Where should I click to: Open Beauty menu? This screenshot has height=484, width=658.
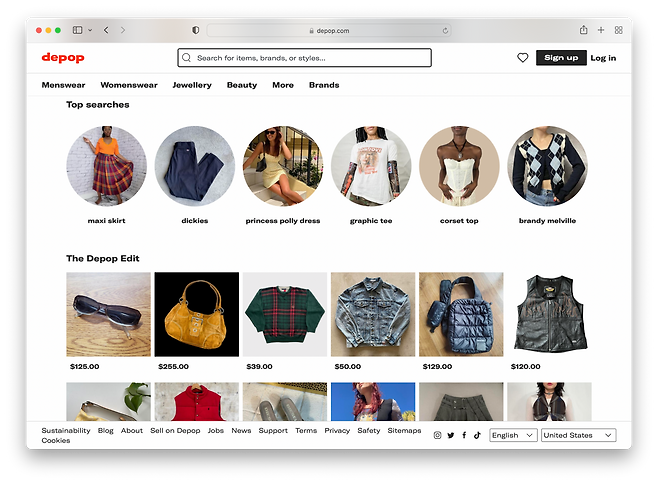(242, 85)
